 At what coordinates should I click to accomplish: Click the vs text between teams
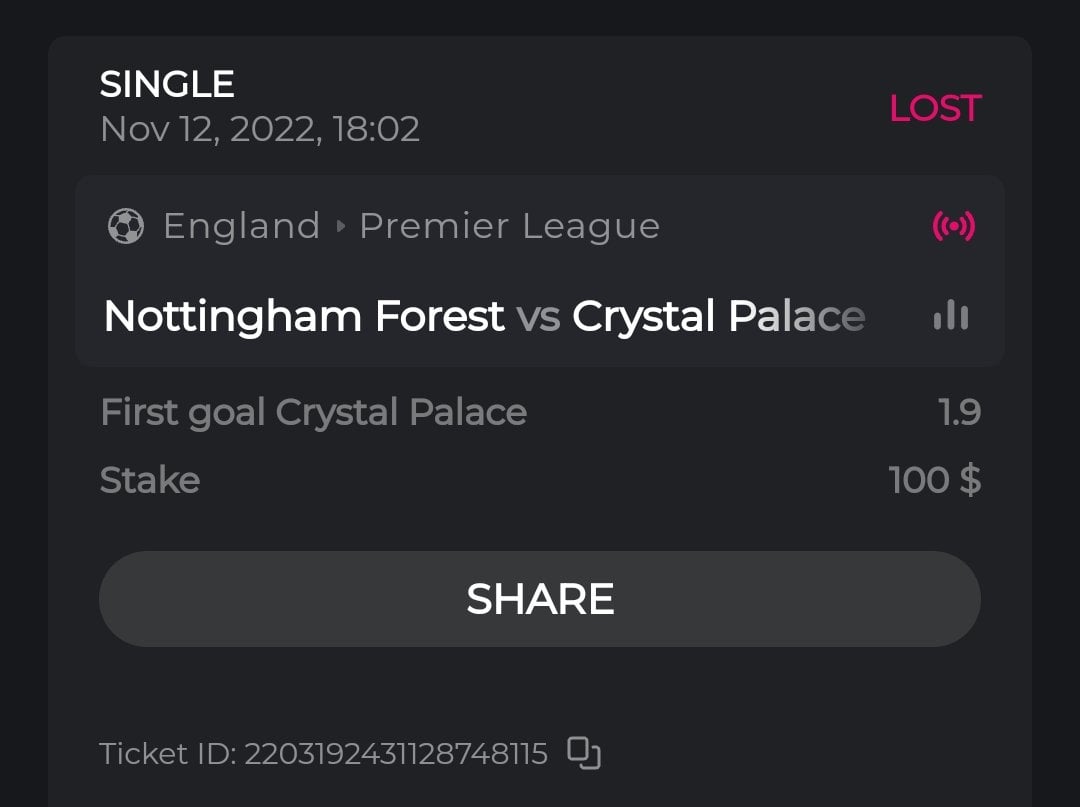pyautogui.click(x=538, y=316)
